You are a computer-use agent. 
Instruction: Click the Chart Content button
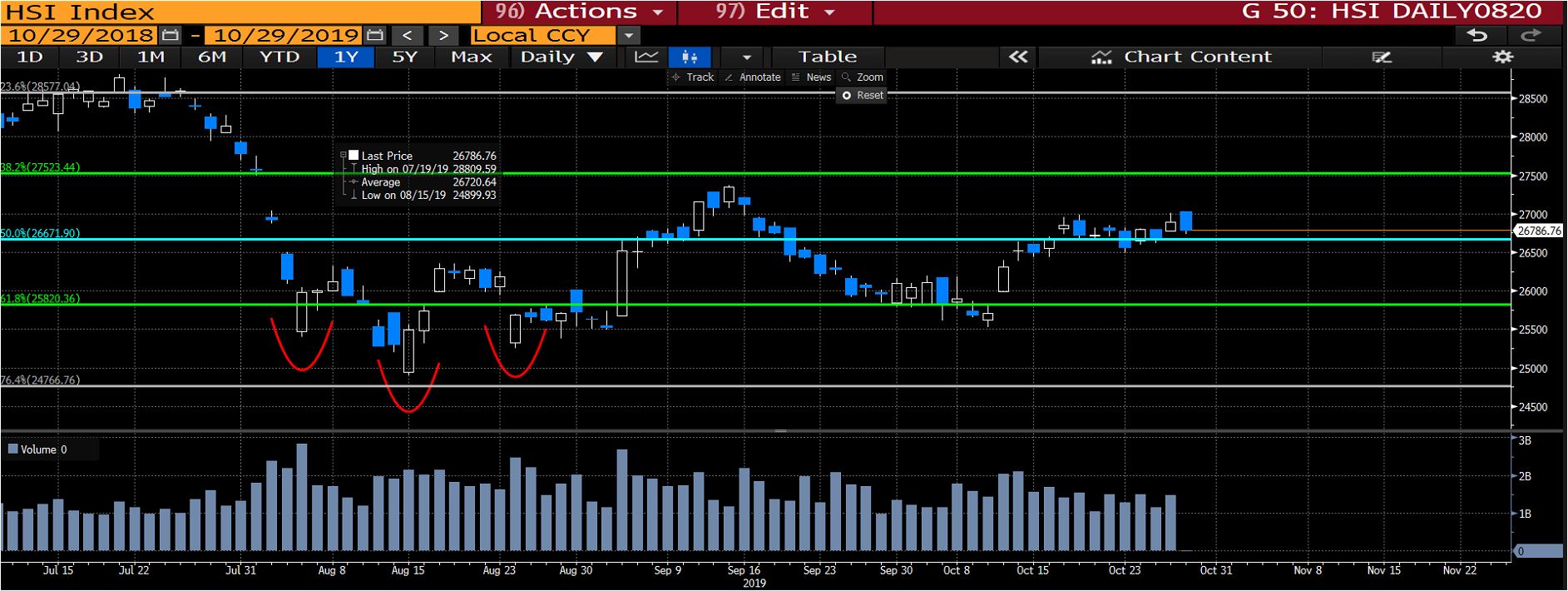coord(1181,57)
